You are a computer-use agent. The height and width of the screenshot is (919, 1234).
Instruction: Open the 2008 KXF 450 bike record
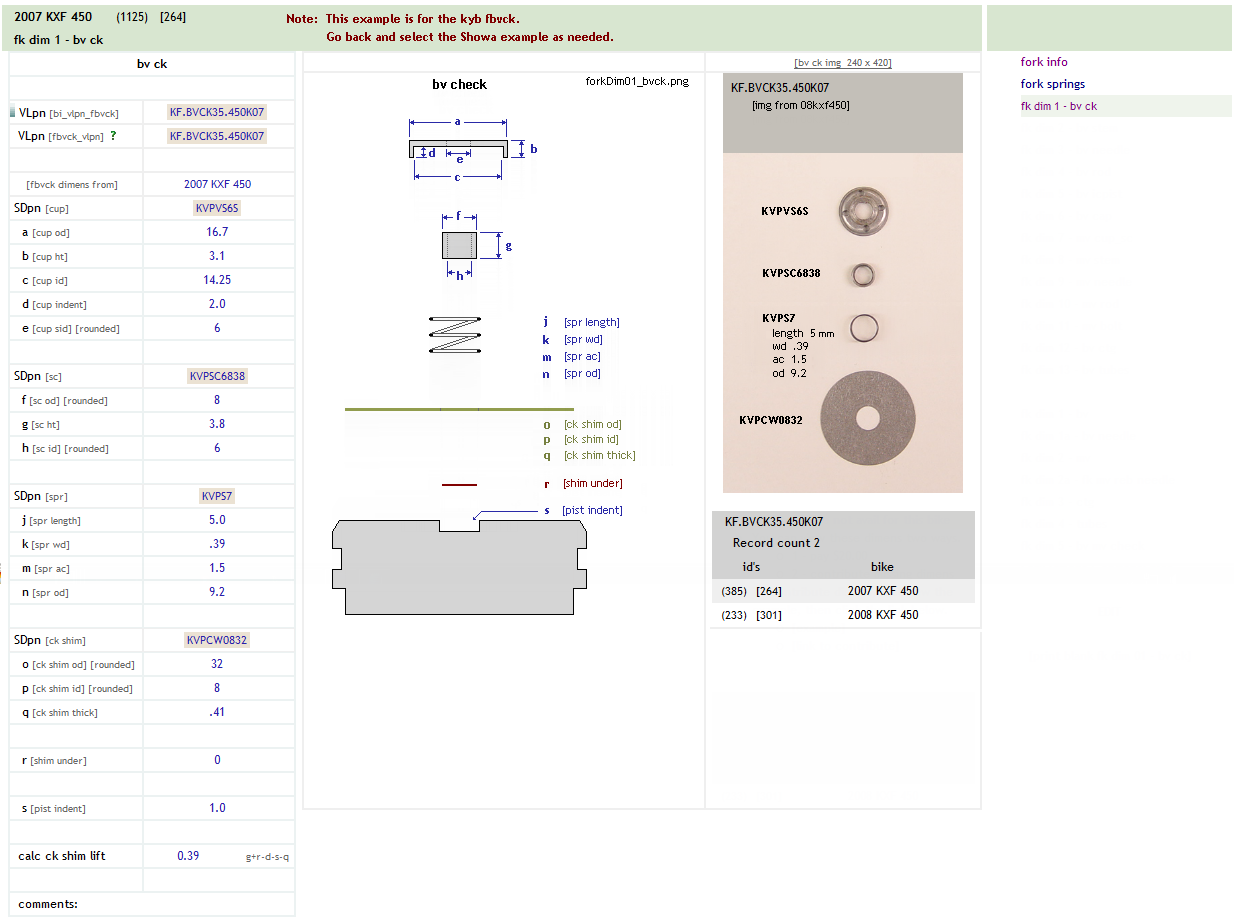click(x=882, y=615)
